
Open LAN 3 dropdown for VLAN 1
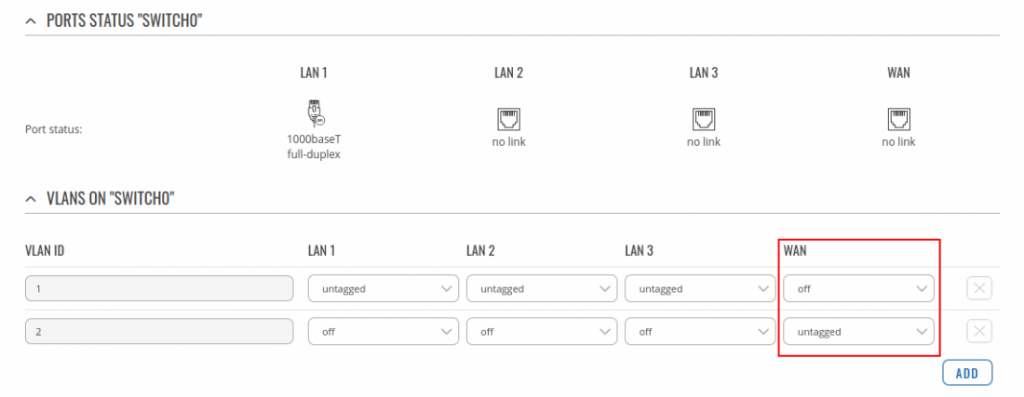(x=700, y=289)
